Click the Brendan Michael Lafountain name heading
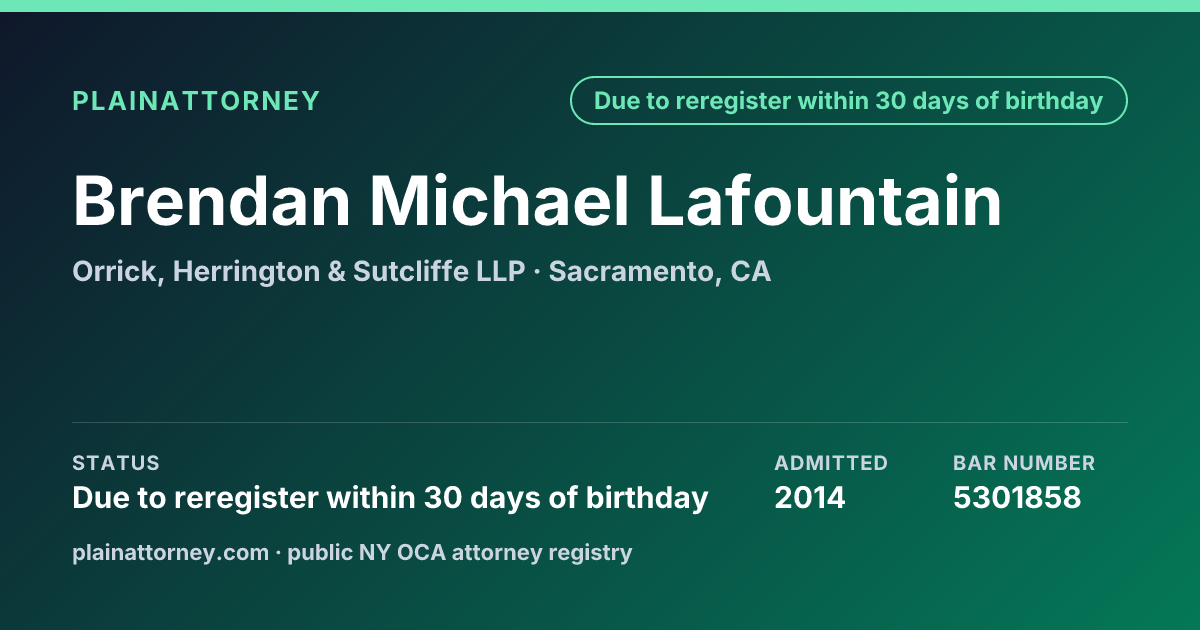1200x630 pixels. 537,201
